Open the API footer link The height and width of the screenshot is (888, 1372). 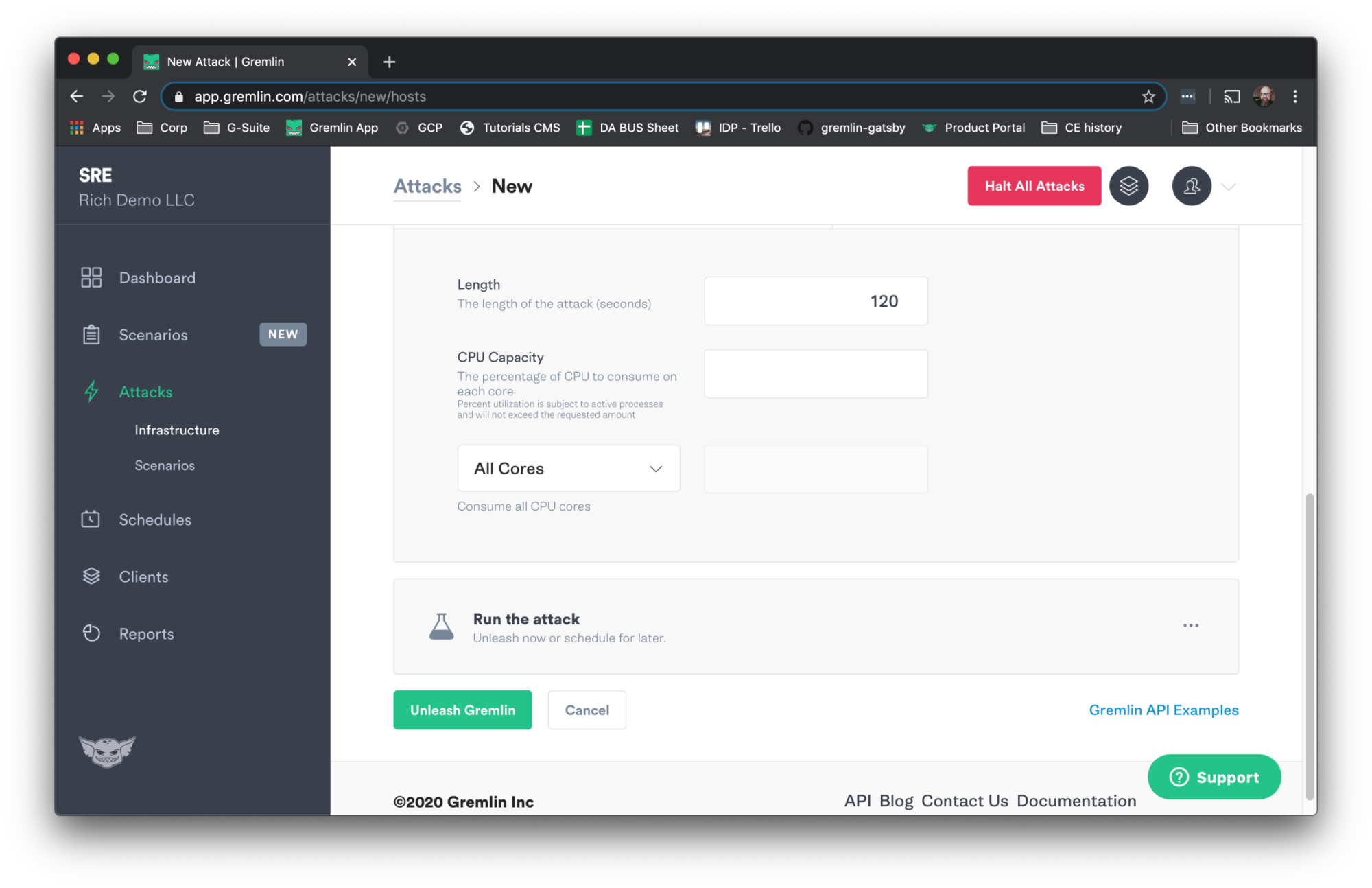click(858, 800)
